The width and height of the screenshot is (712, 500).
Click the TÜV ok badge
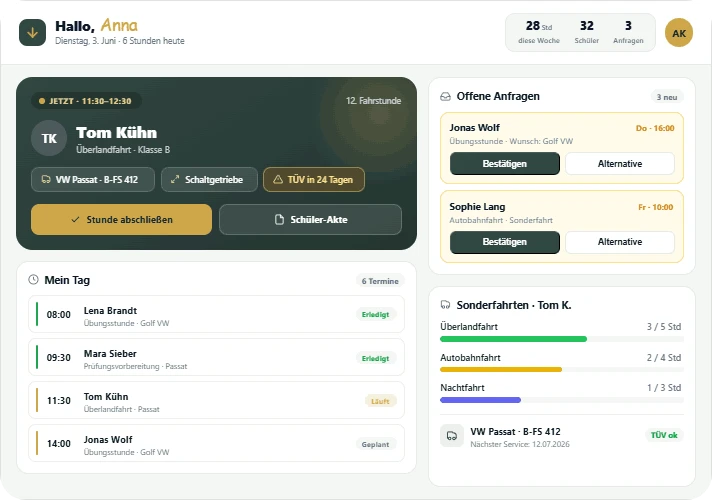pos(664,435)
